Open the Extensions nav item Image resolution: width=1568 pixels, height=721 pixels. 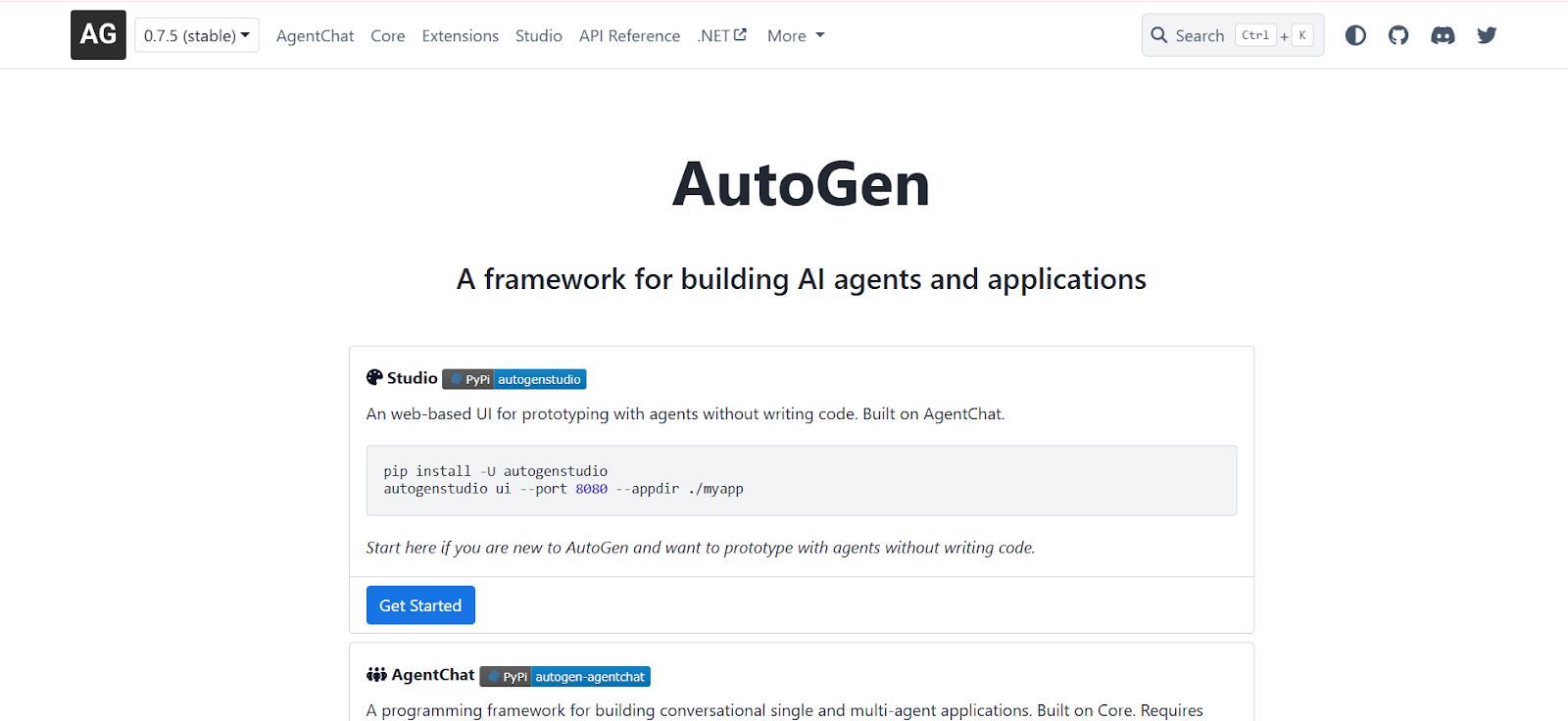(x=460, y=35)
